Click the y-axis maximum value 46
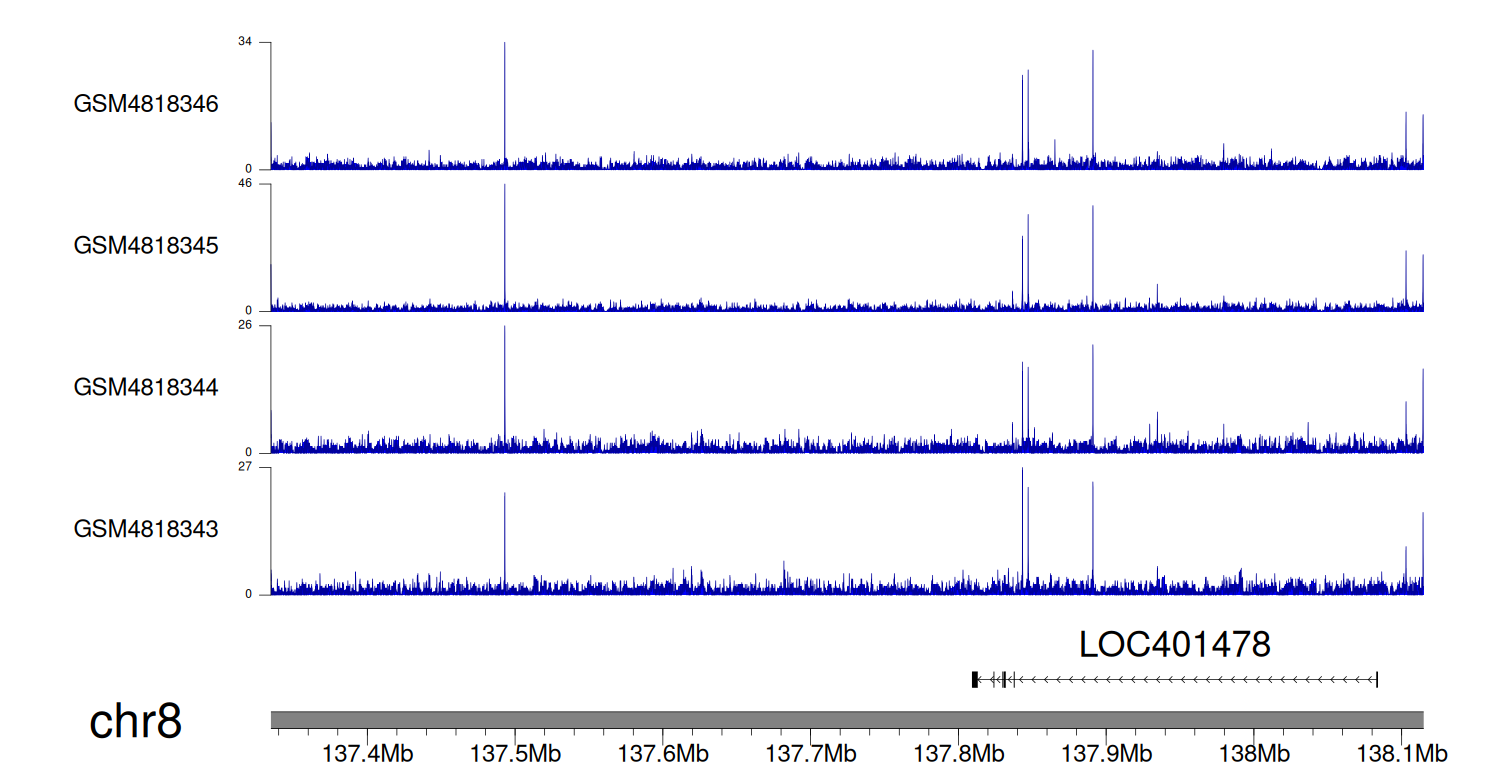 click(x=245, y=184)
